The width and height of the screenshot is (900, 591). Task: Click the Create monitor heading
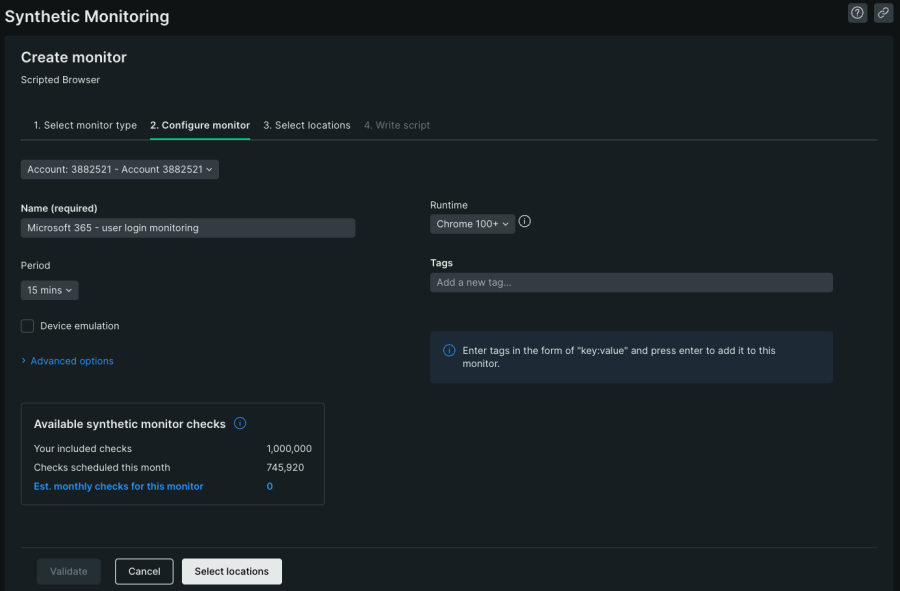[73, 57]
